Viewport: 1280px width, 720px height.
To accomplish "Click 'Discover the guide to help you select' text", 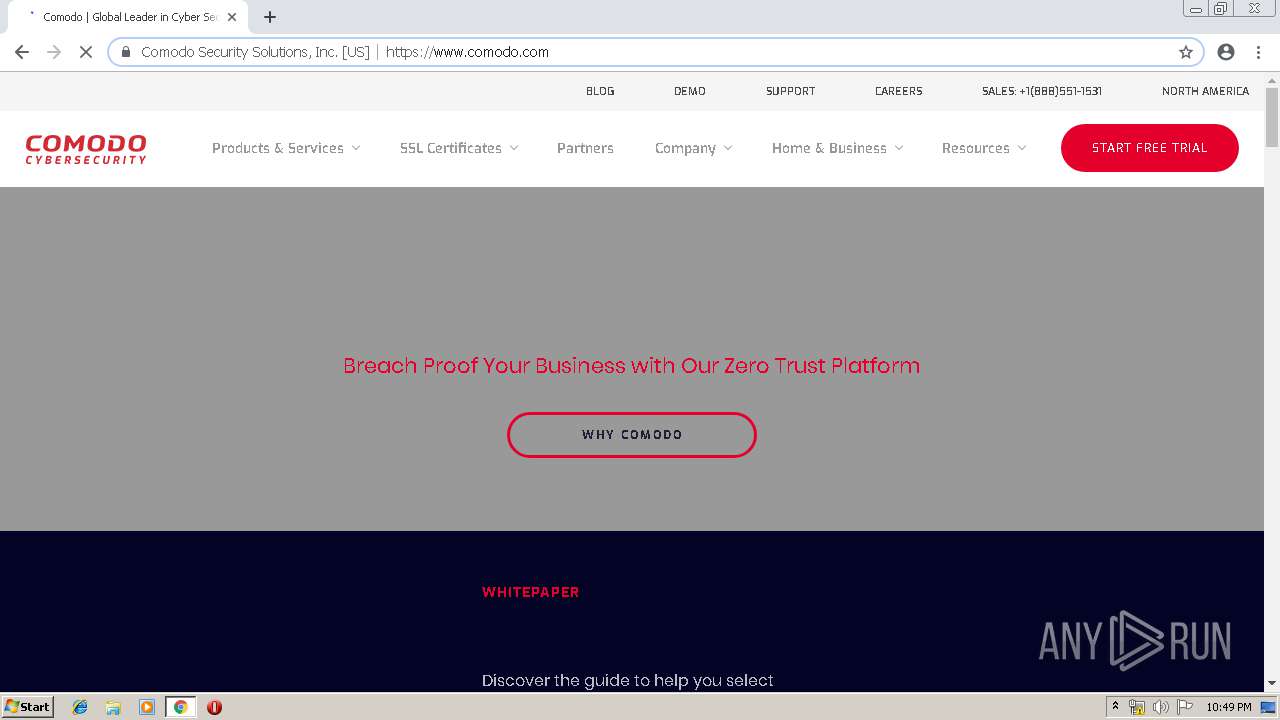I will [x=628, y=681].
